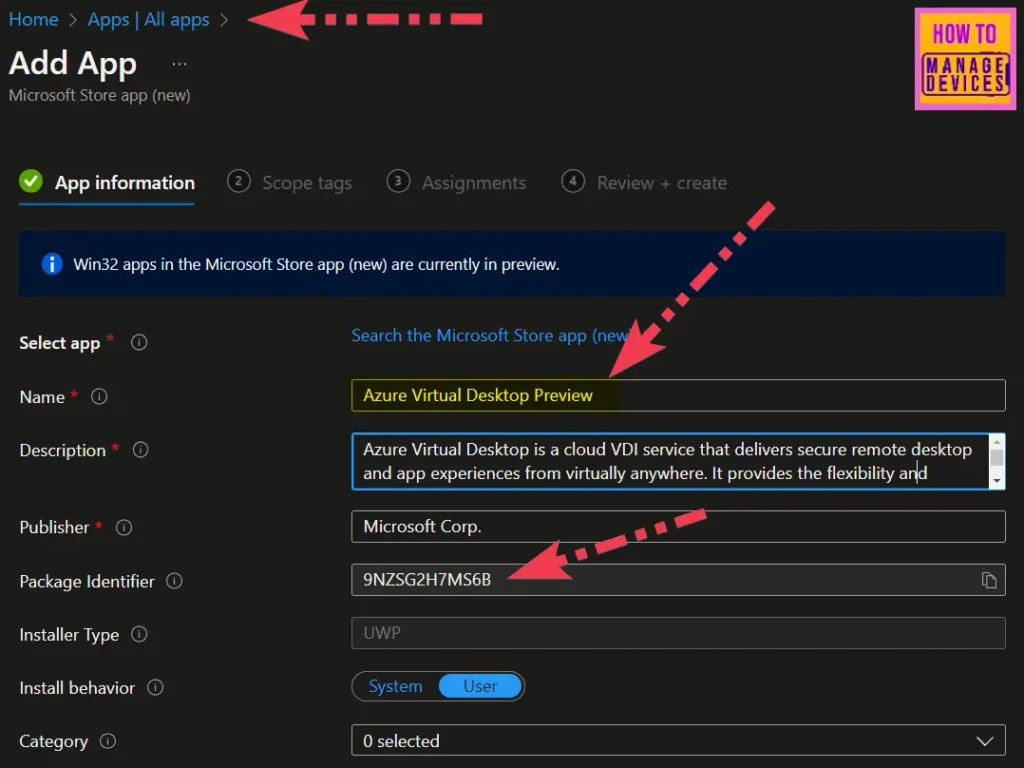Click the Category info icon
The image size is (1024, 768).
click(x=108, y=741)
